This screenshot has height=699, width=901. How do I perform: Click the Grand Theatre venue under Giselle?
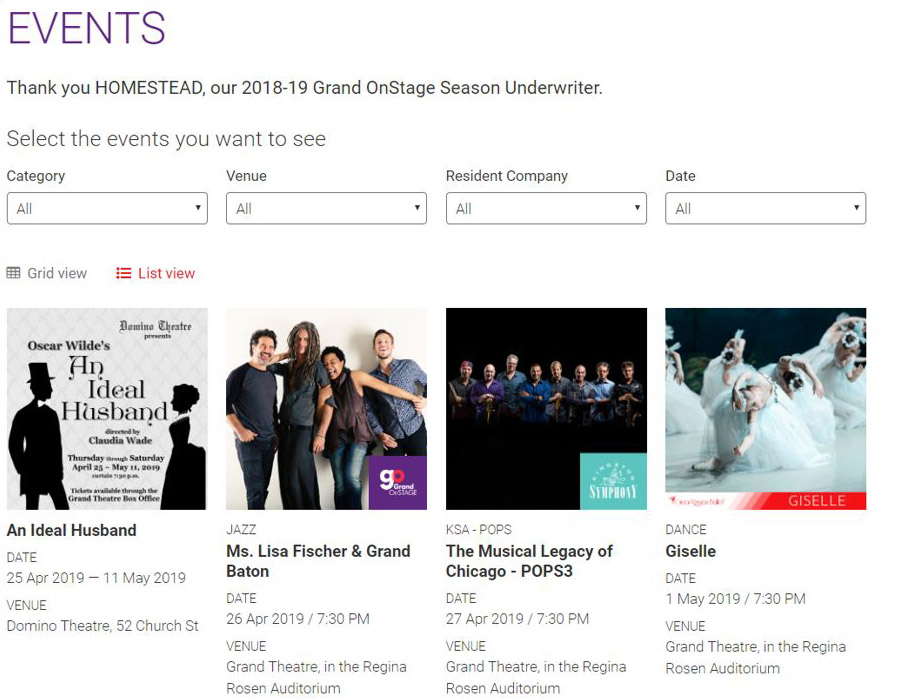coord(756,658)
